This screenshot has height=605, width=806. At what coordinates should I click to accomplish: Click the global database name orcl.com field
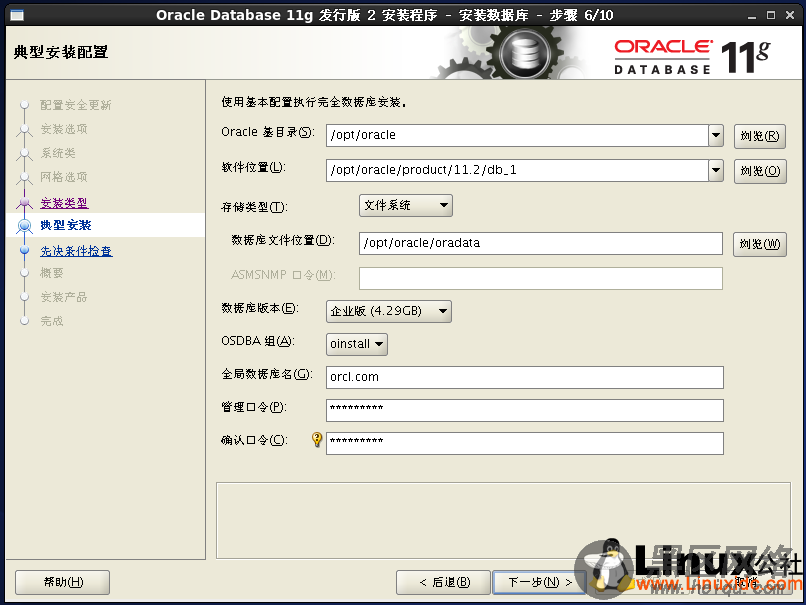point(525,377)
